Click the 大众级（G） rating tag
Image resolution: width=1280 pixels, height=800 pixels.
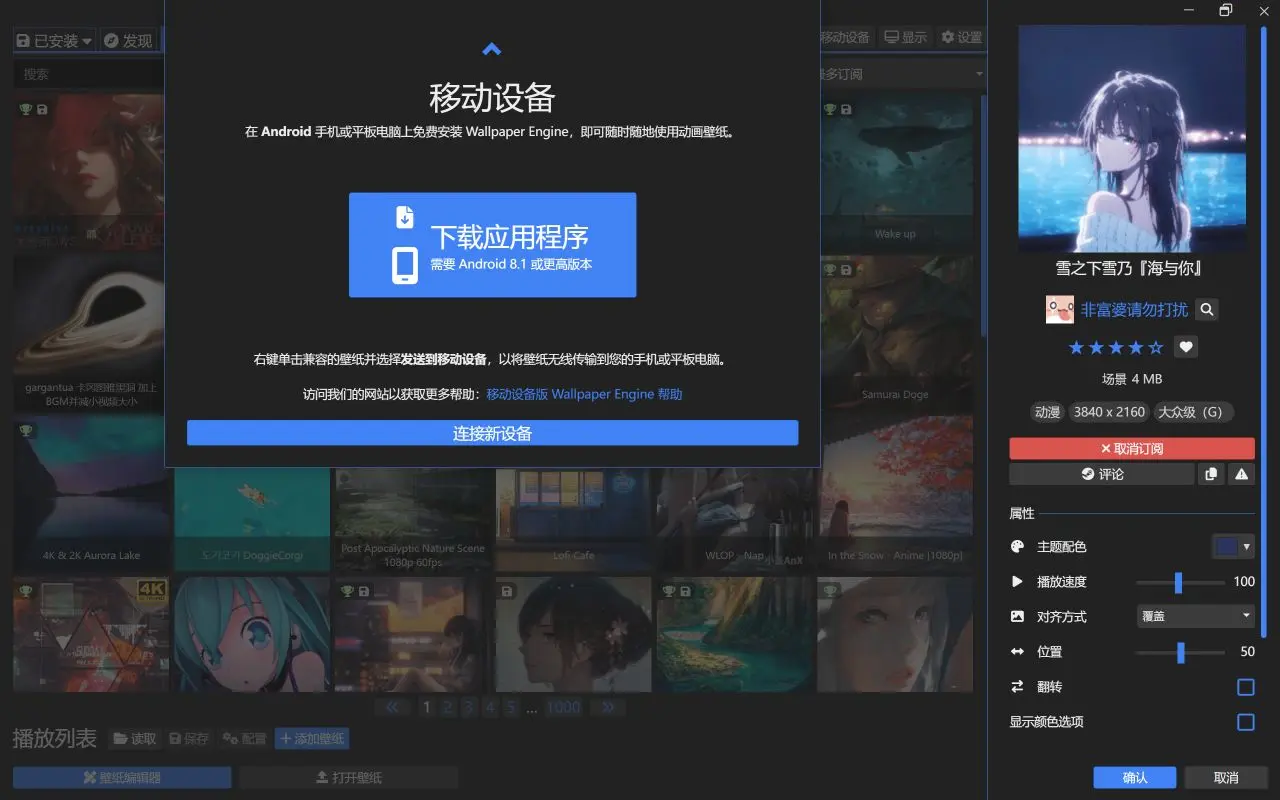[1194, 412]
